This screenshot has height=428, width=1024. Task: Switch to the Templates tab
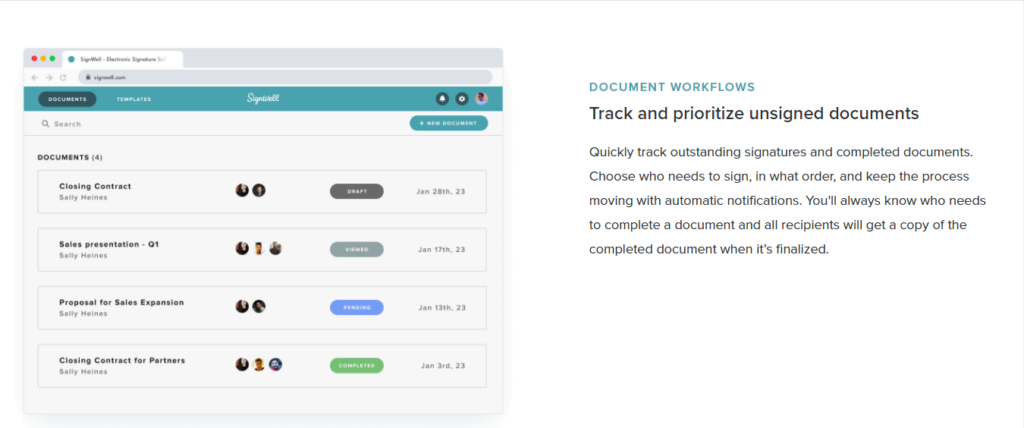coord(134,99)
